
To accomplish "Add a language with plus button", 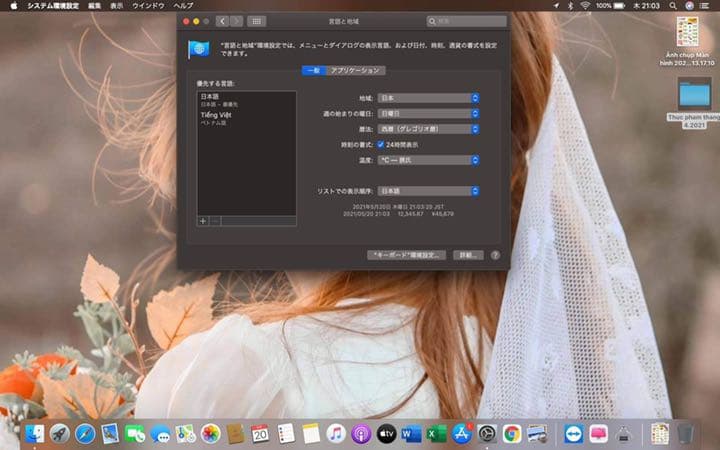I will click(203, 221).
